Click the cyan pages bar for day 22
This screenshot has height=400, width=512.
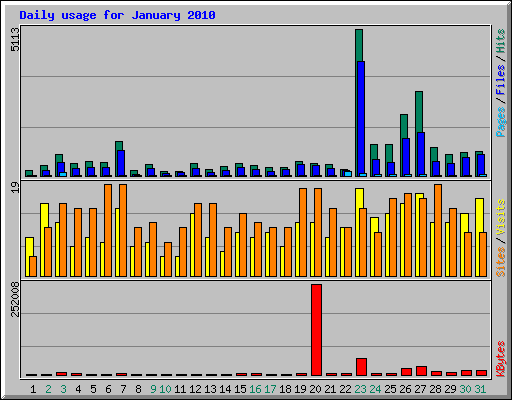click(x=348, y=174)
